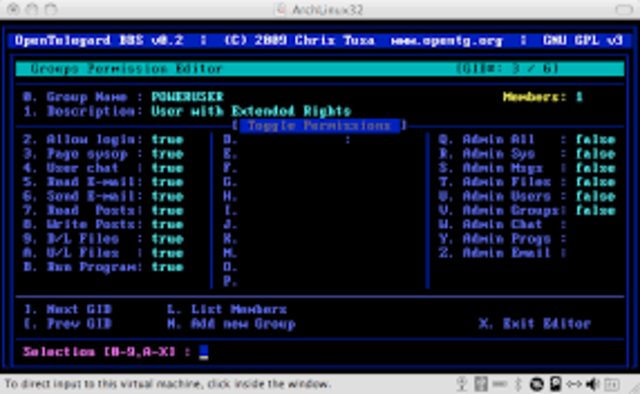Viewport: 640px width, 394px height.
Task: Click the 'Admin Sys' false value
Action: click(596, 154)
